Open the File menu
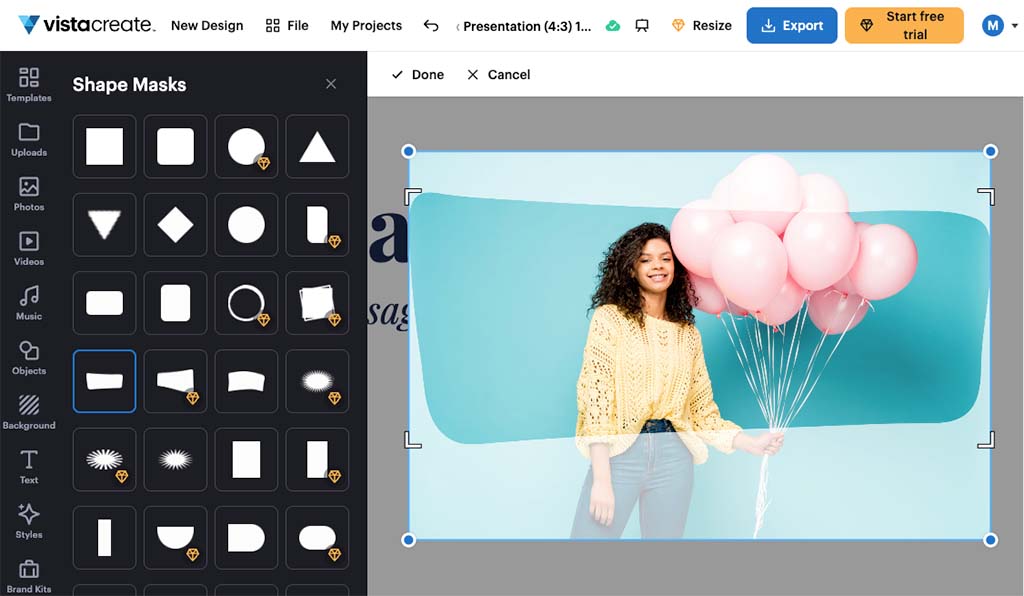Viewport: 1024px width, 596px height. [x=287, y=25]
